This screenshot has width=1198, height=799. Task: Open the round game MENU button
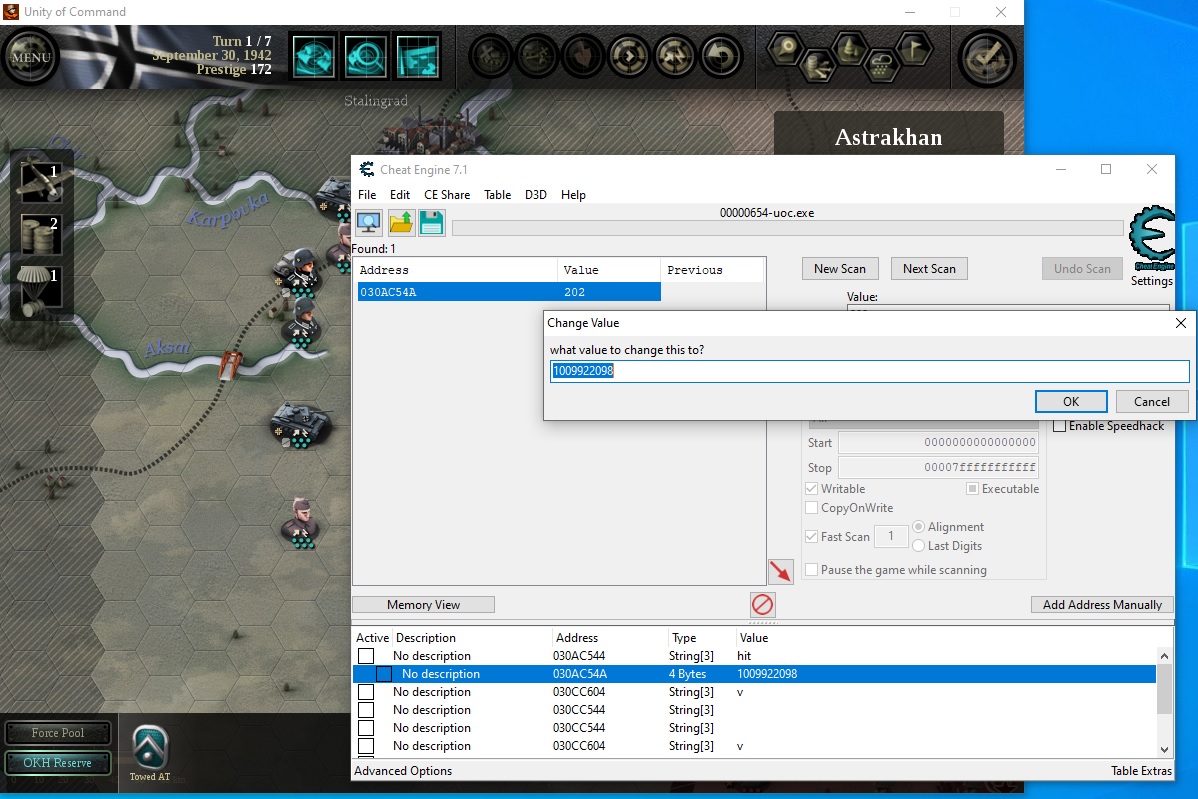pyautogui.click(x=31, y=57)
